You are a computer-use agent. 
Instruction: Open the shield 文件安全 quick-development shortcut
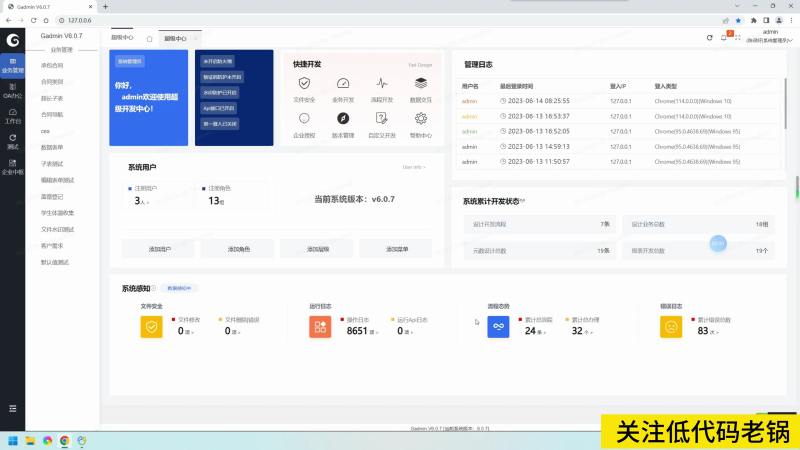click(304, 83)
